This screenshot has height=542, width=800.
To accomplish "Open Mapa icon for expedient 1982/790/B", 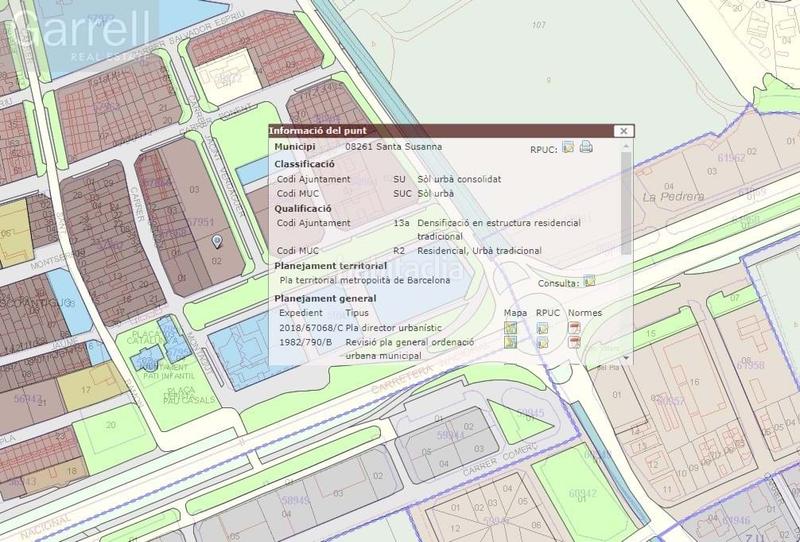I will pyautogui.click(x=511, y=342).
